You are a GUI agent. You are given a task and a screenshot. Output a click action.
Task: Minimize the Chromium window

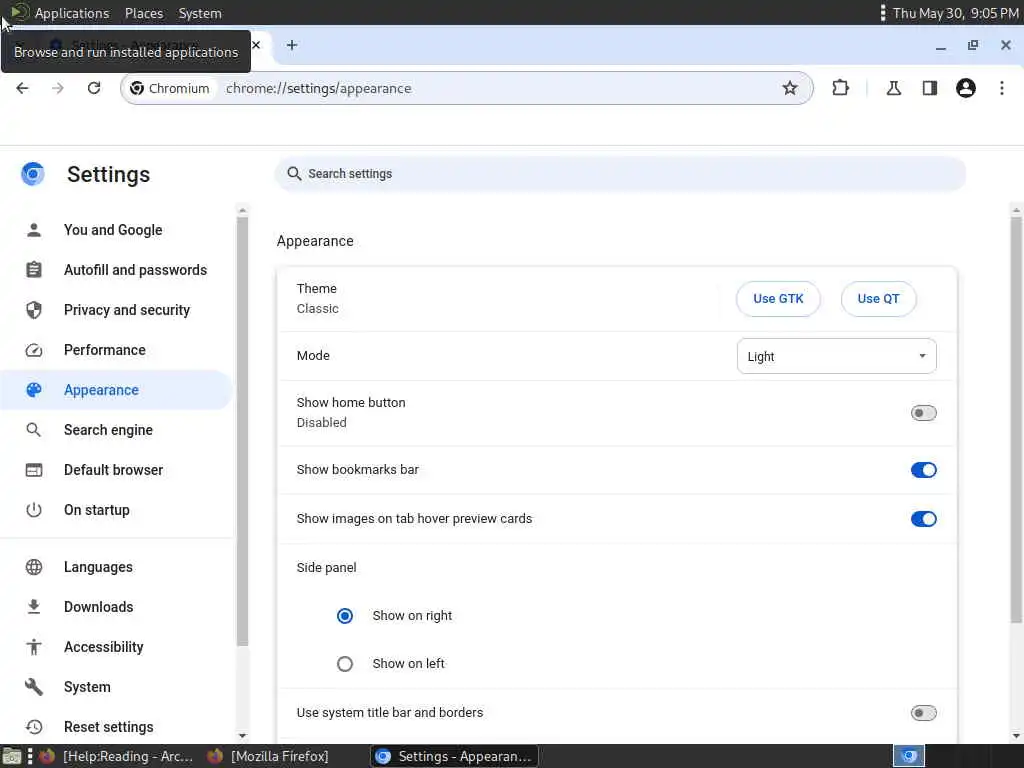point(940,46)
